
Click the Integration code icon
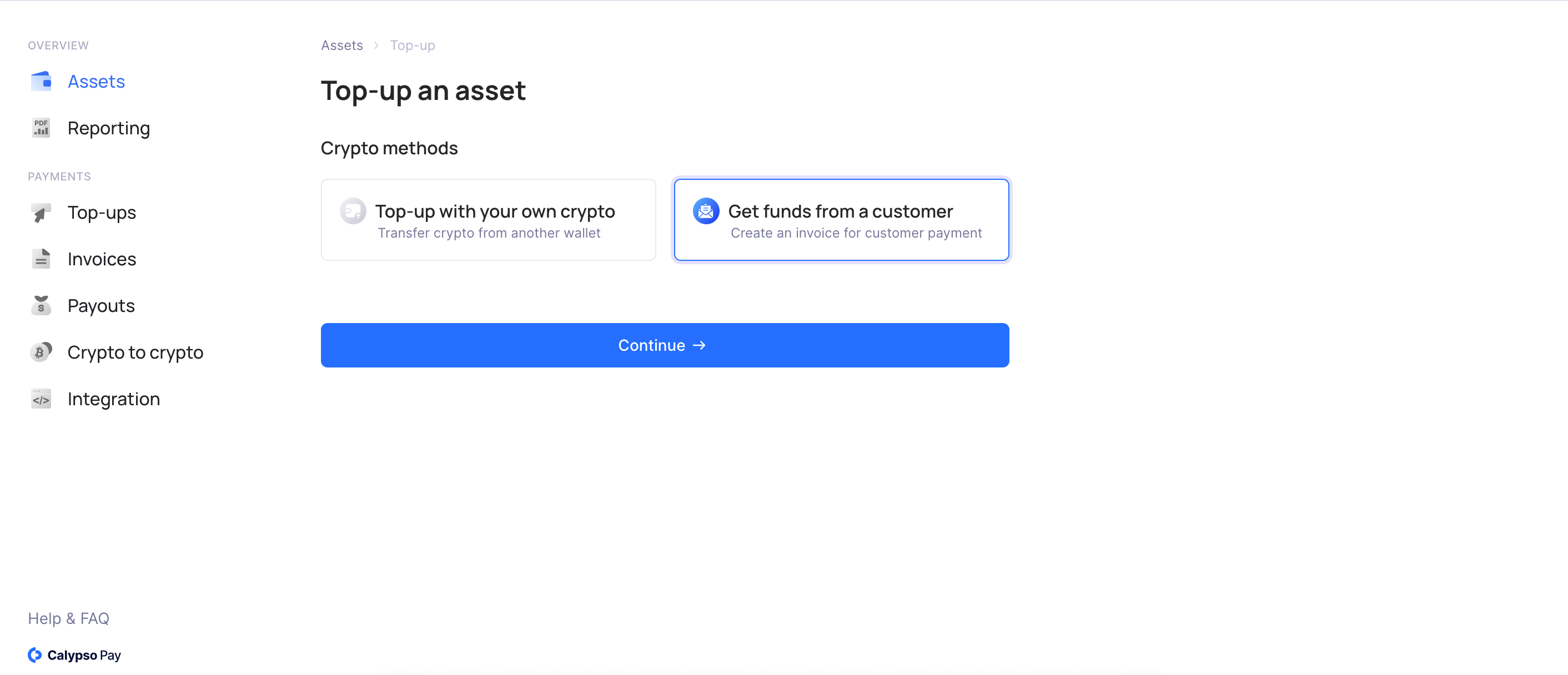pos(41,399)
